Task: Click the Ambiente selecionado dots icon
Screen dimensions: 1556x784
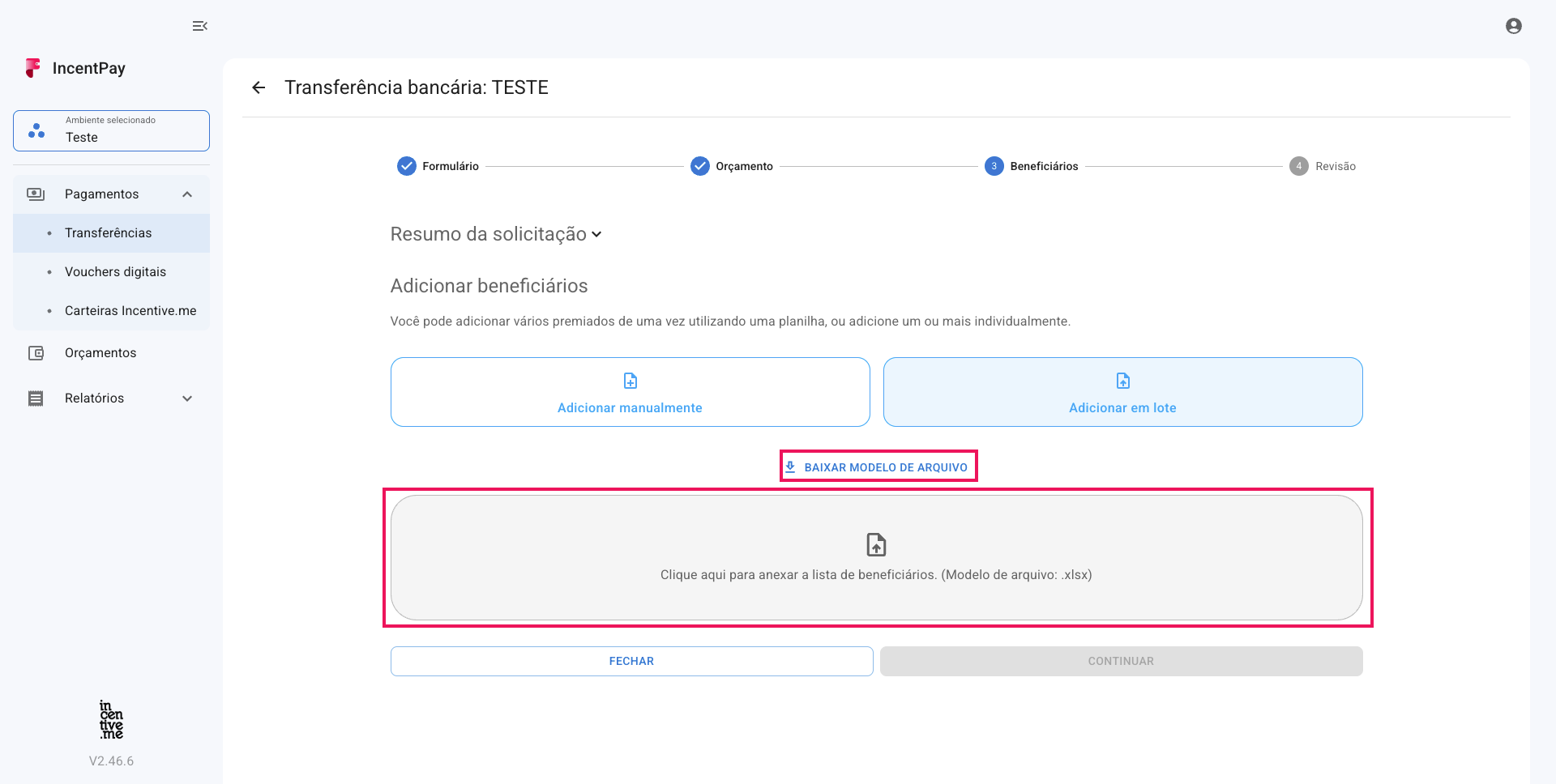Action: tap(36, 130)
